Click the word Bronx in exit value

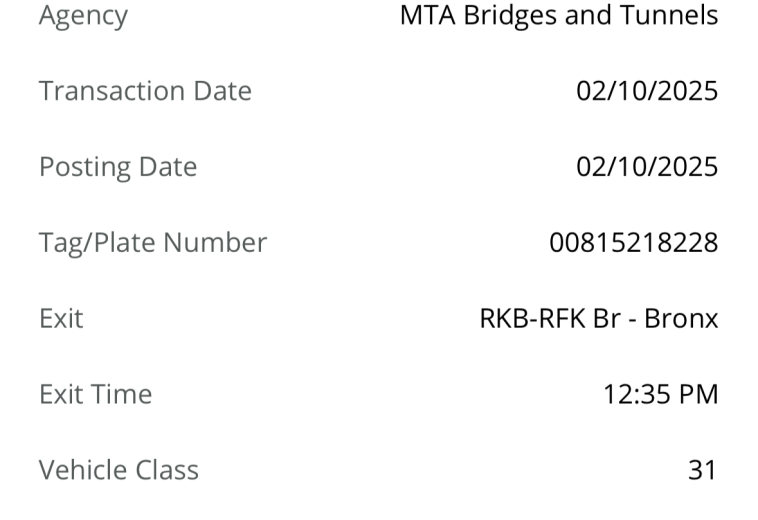(x=681, y=318)
